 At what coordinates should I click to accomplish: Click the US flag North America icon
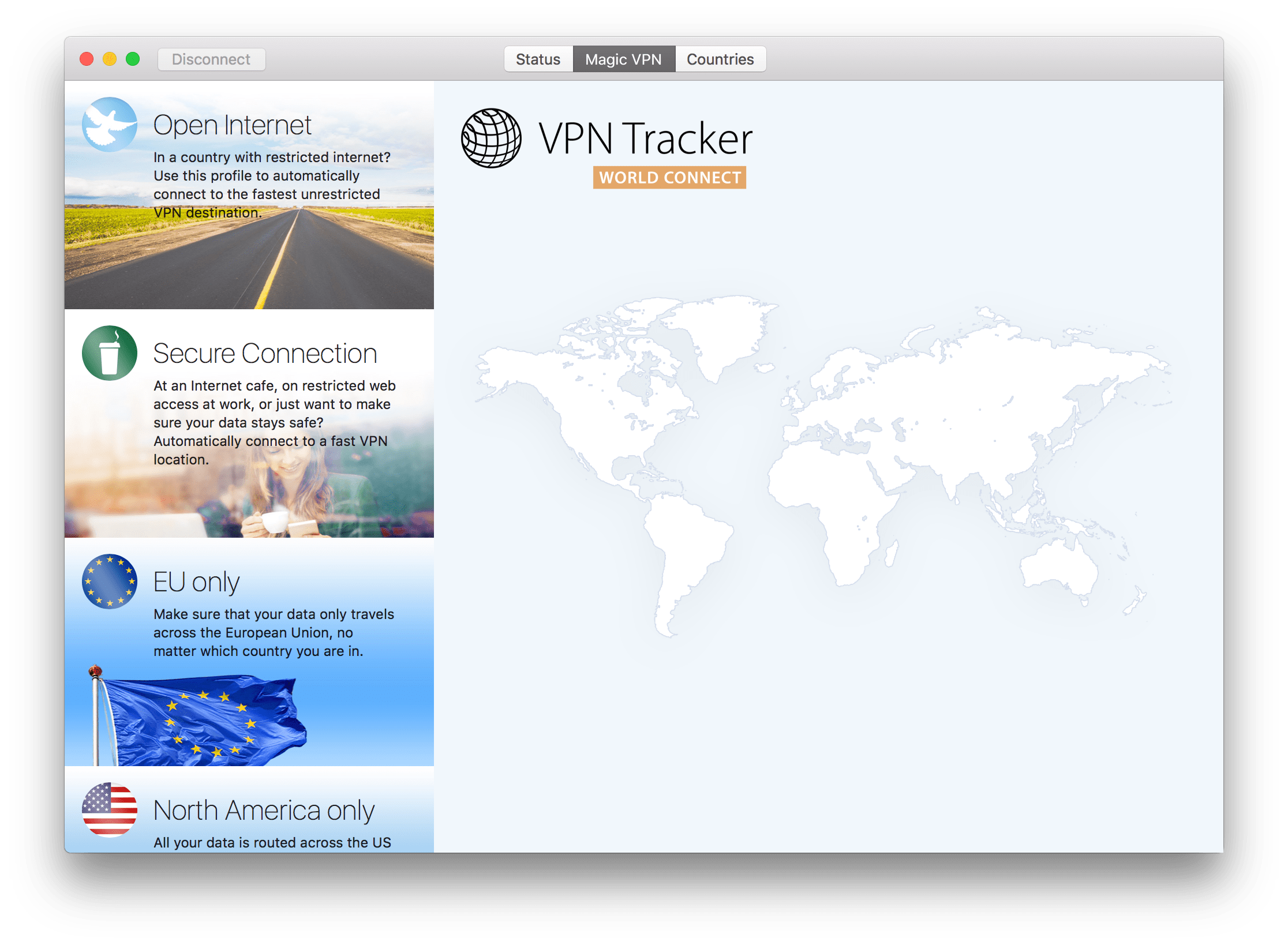pyautogui.click(x=110, y=809)
